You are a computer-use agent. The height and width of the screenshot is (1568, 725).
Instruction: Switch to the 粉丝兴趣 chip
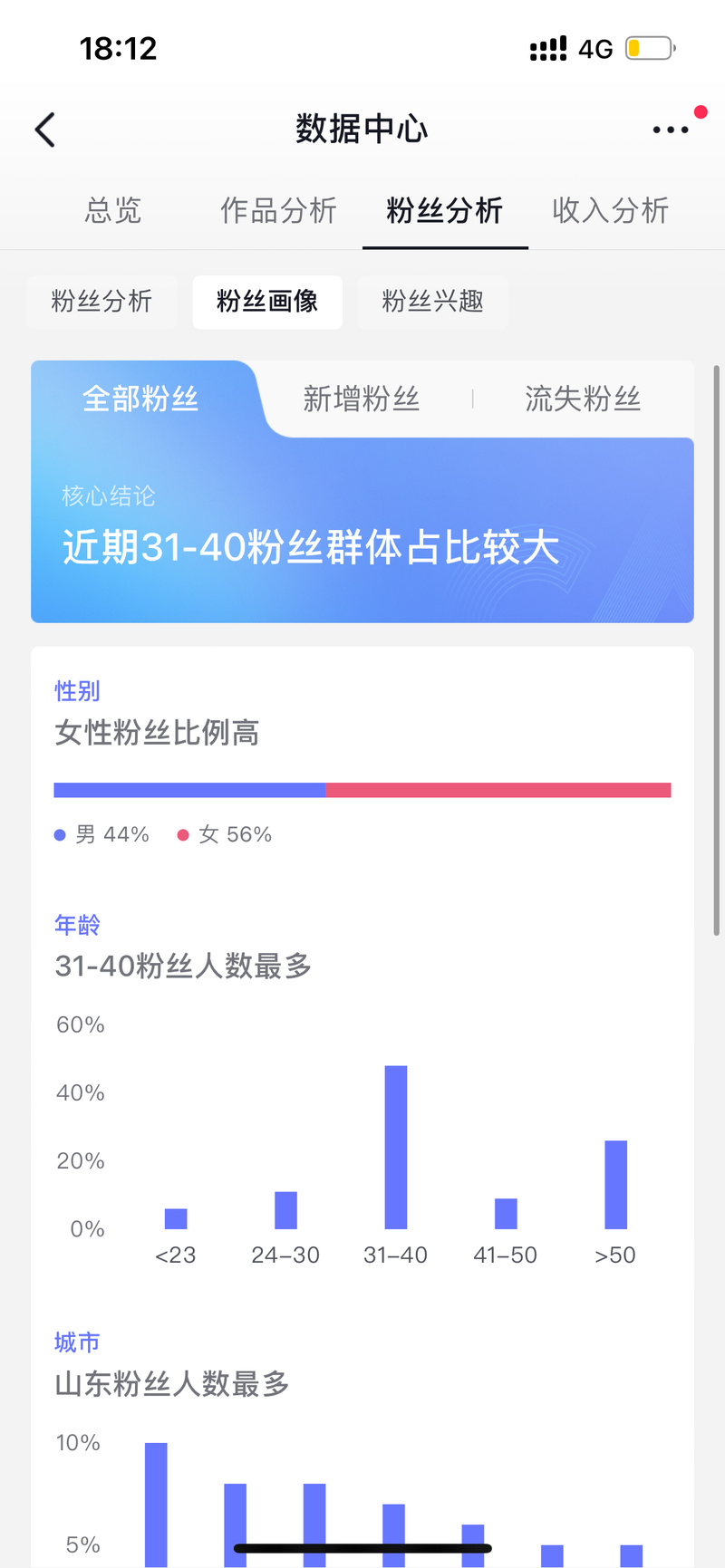[432, 302]
